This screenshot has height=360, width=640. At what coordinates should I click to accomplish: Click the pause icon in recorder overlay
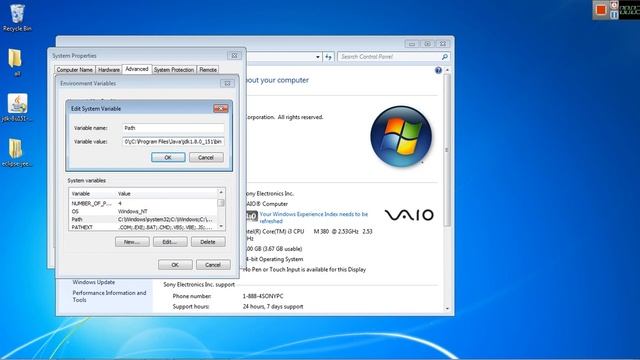(614, 15)
